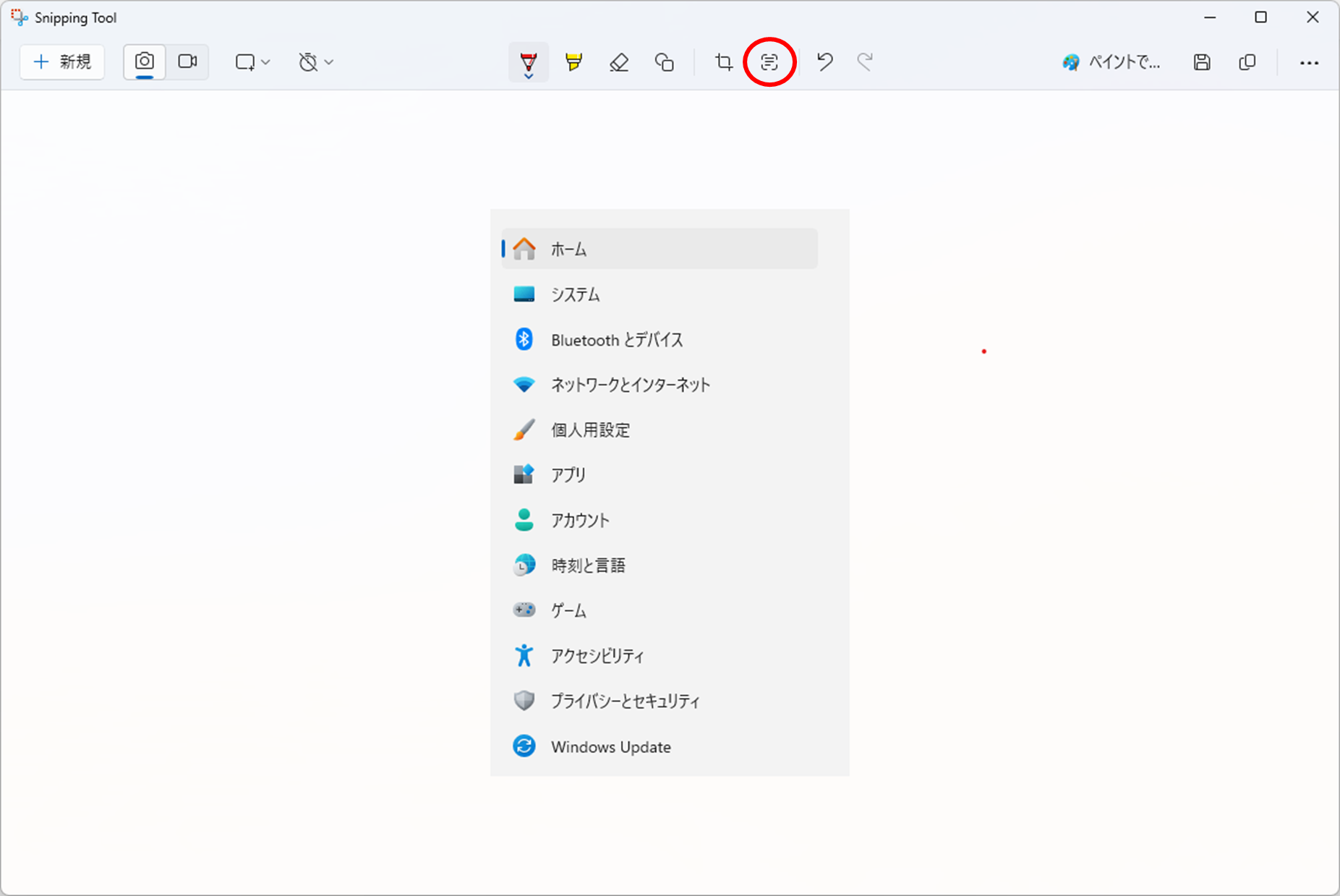Expand the snipping shape mode dropdown
1340x896 pixels.
point(252,62)
